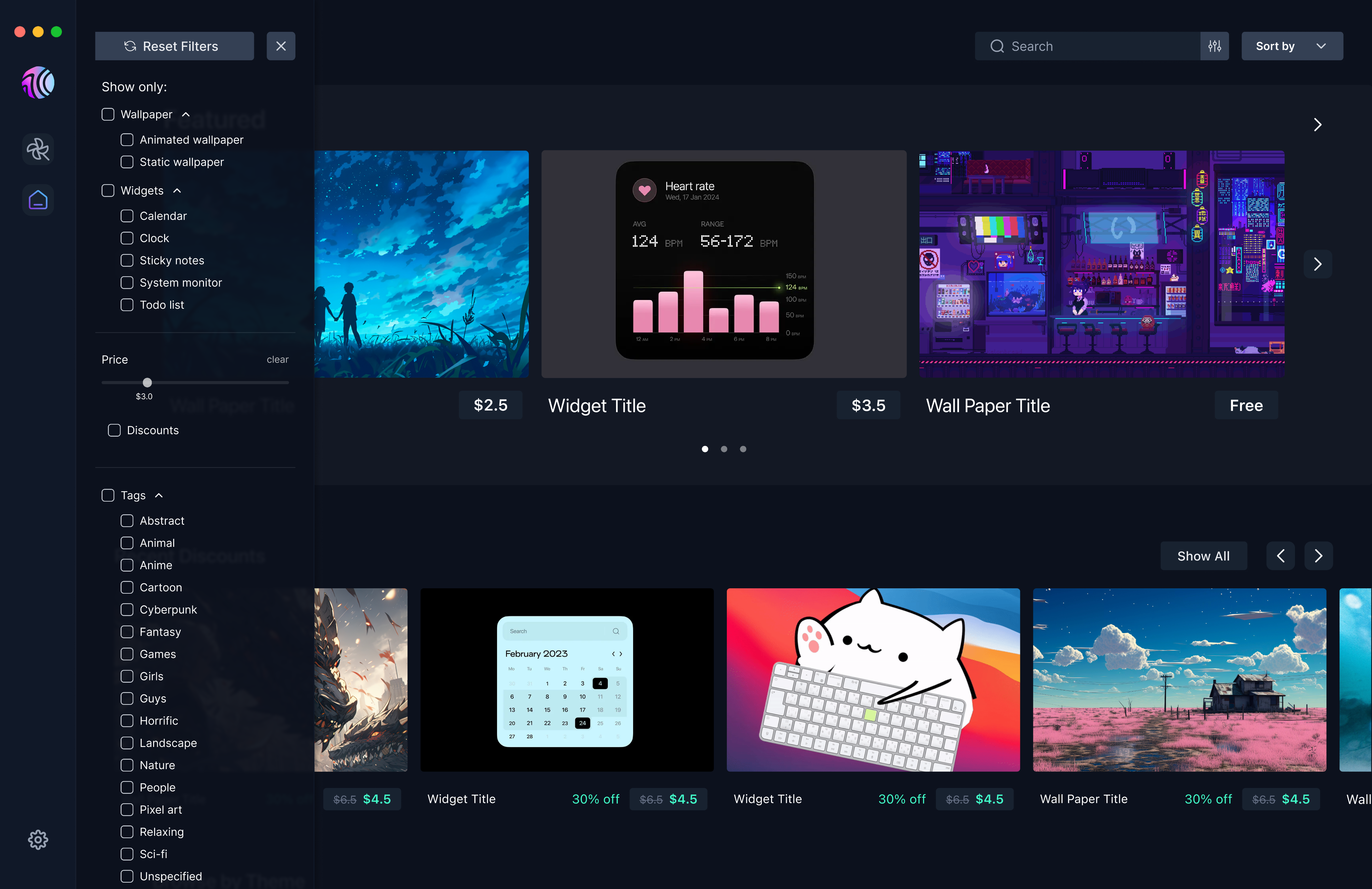
Task: Collapse the Wallpaper filter group chevron
Action: (x=186, y=115)
